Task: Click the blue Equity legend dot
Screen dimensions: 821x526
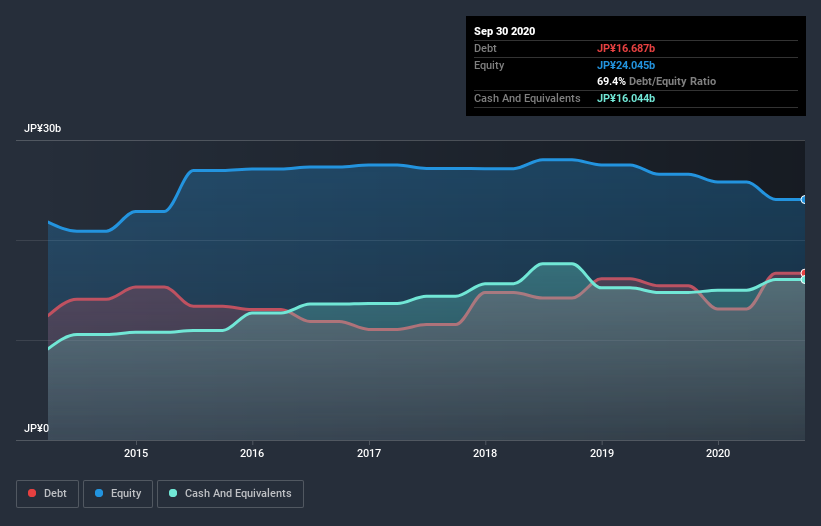Action: (x=99, y=493)
